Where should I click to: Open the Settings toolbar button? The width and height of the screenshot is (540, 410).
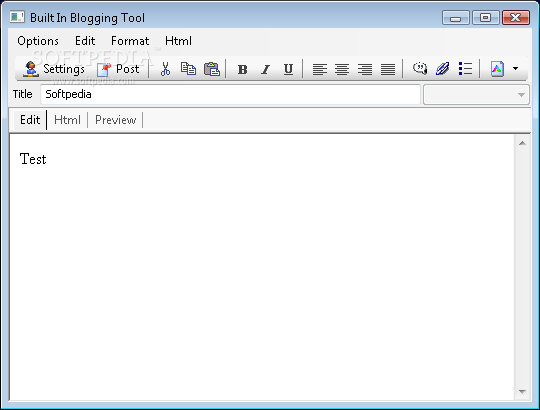tap(53, 69)
